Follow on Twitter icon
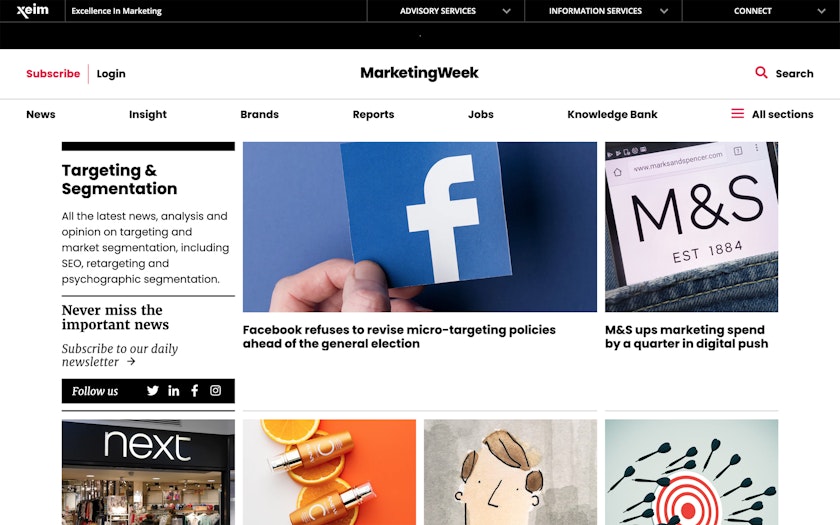 pos(153,391)
